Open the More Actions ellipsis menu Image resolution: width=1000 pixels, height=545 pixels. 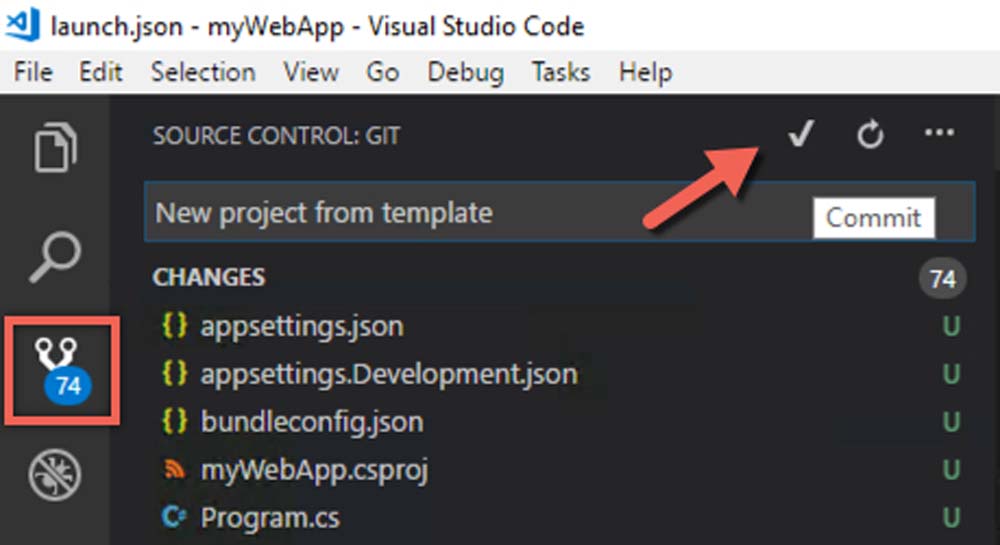point(939,135)
